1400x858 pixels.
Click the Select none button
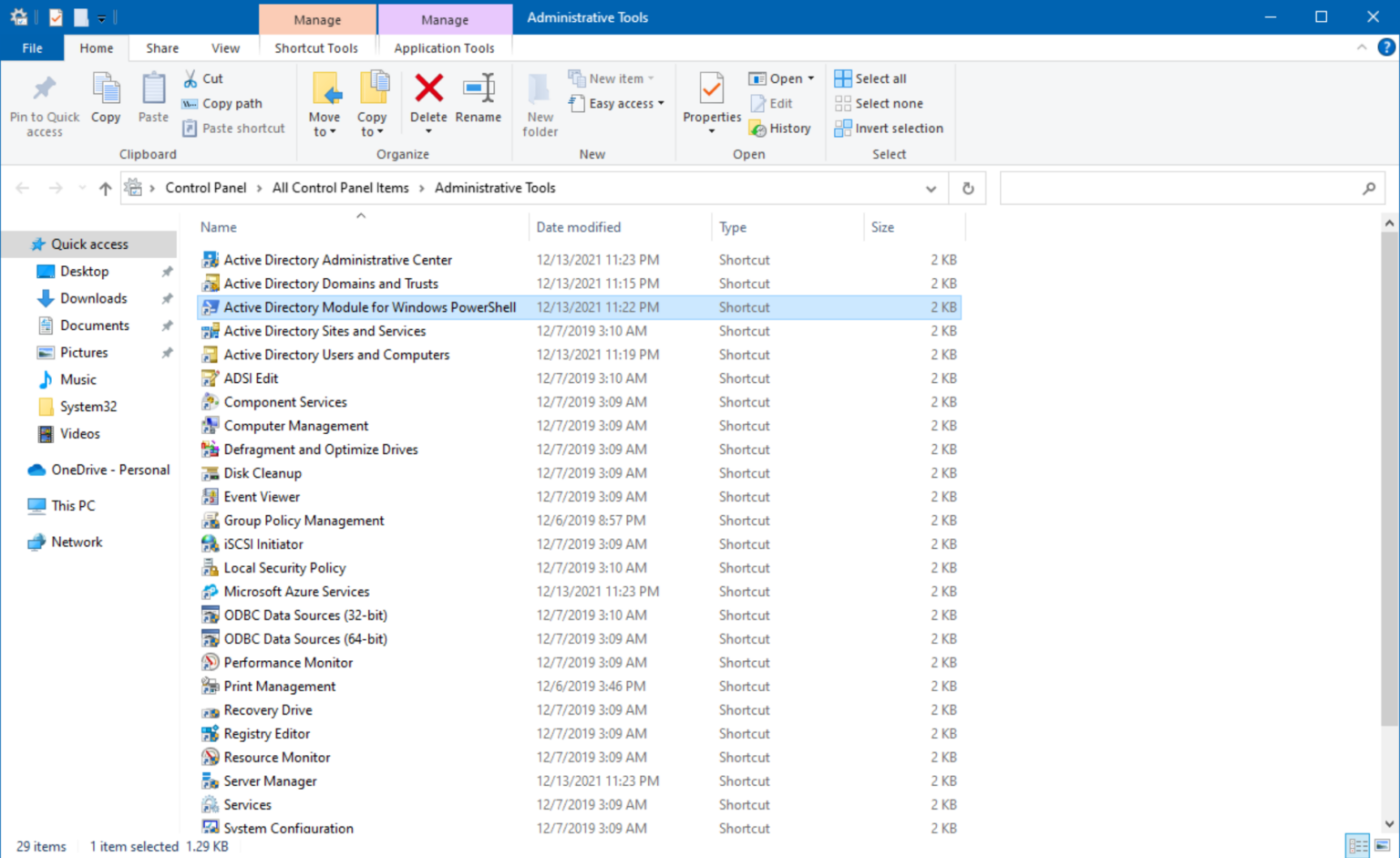pyautogui.click(x=879, y=103)
